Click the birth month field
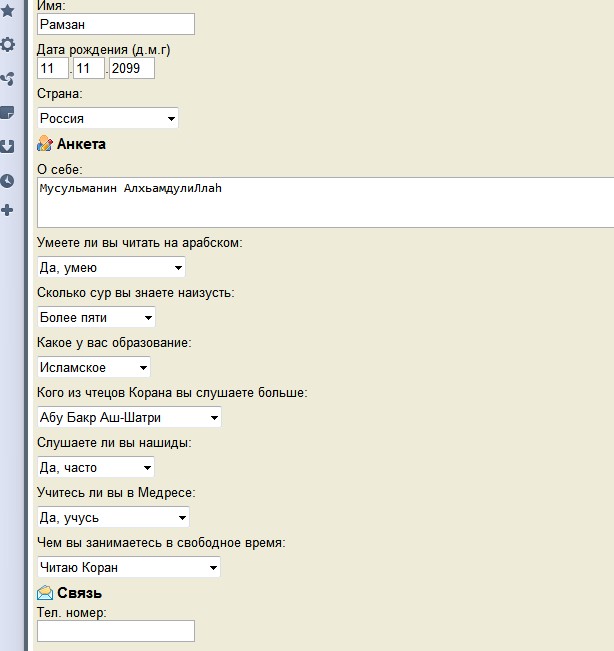The width and height of the screenshot is (614, 651). coord(89,68)
